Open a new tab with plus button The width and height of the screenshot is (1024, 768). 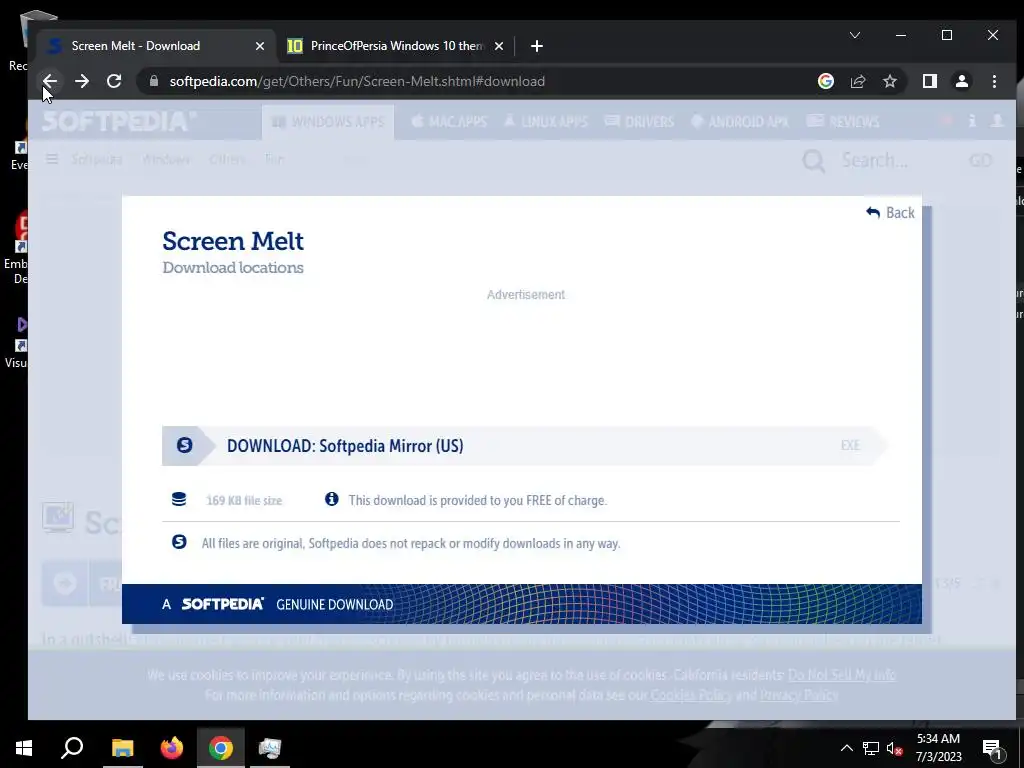pos(536,46)
